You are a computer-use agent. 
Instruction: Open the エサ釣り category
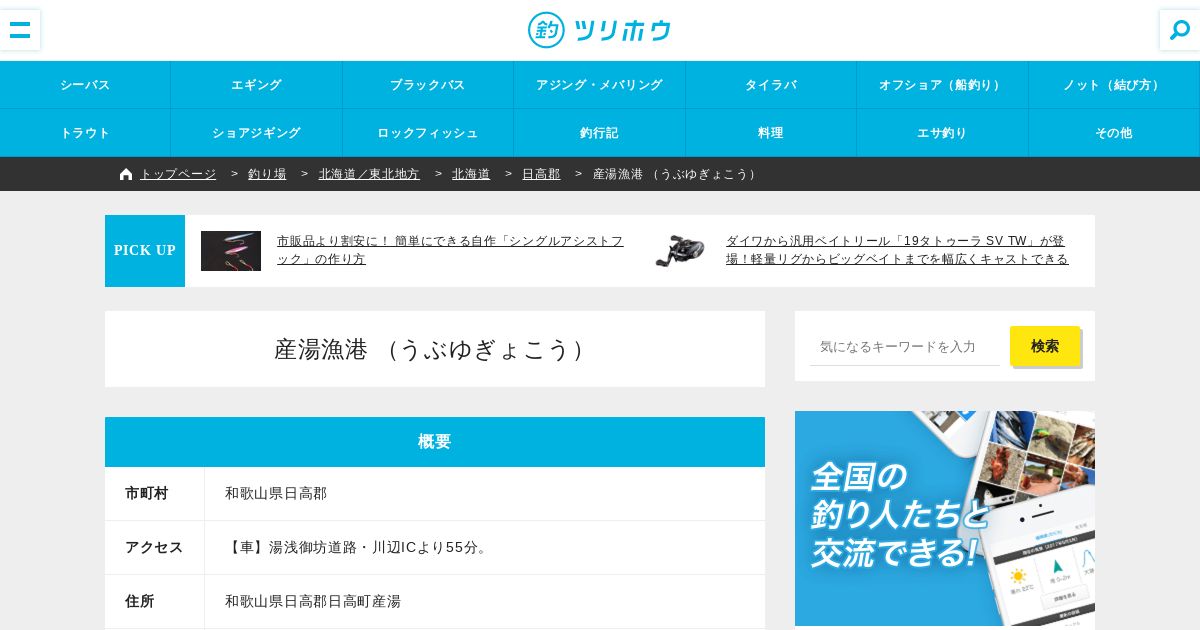pyautogui.click(x=943, y=133)
